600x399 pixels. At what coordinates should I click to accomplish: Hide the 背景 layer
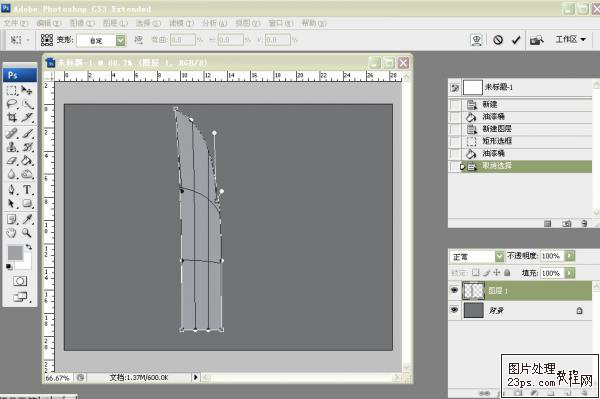(454, 309)
